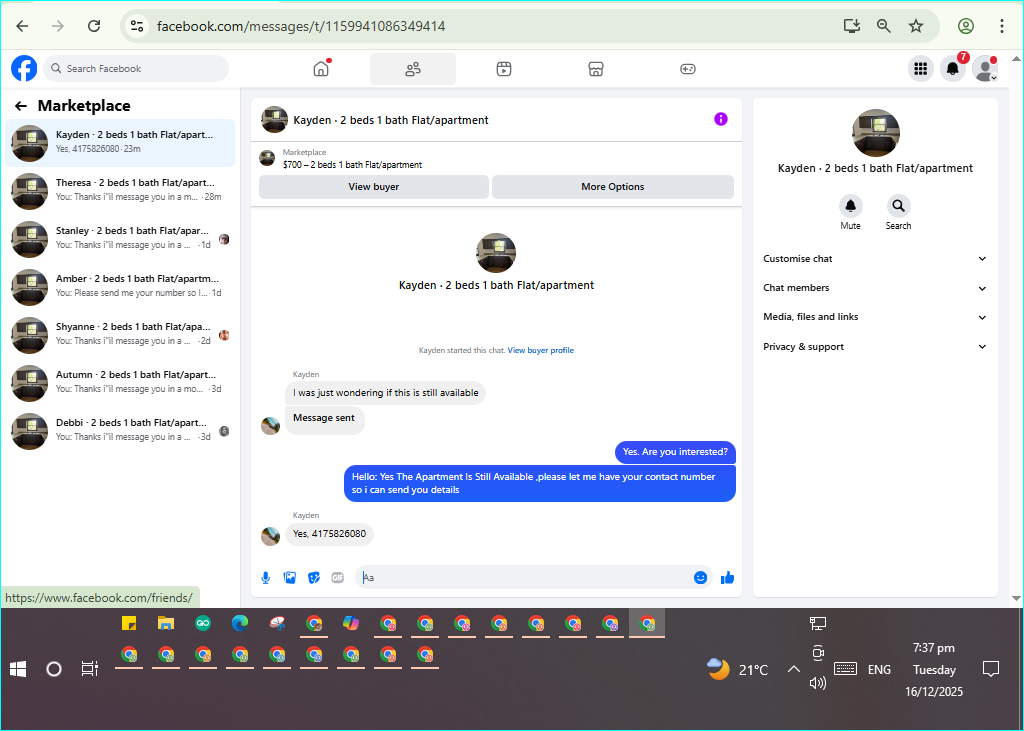Open the emoji picker smiley
The height and width of the screenshot is (731, 1024).
[x=701, y=577]
